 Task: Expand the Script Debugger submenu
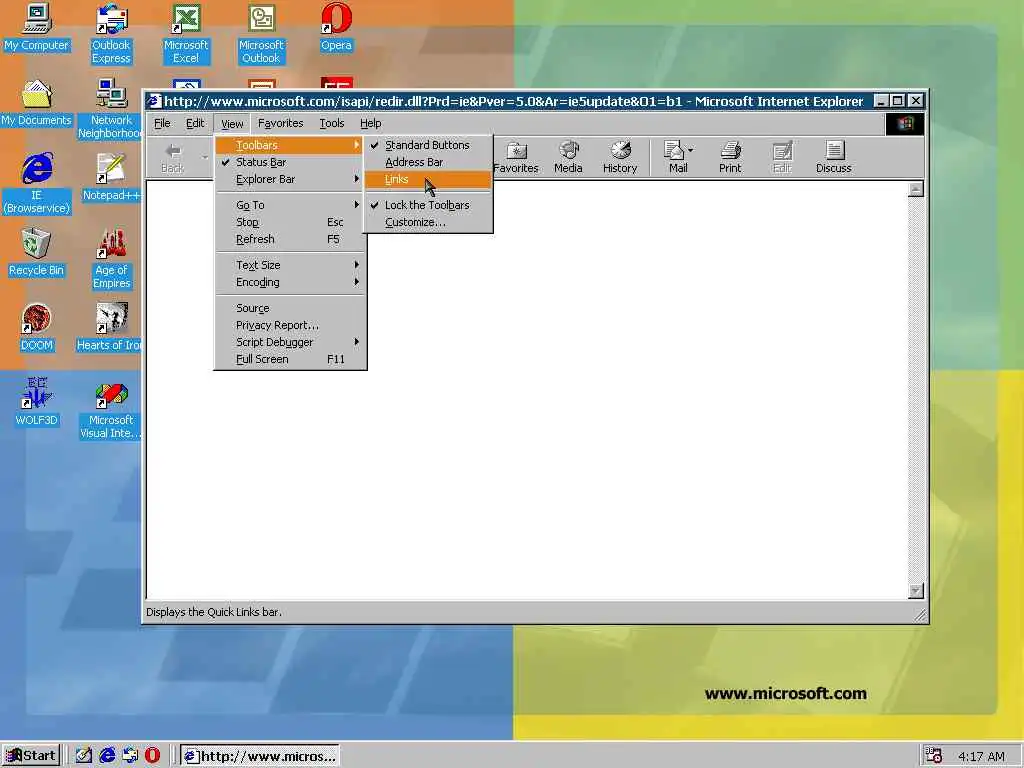(x=291, y=342)
